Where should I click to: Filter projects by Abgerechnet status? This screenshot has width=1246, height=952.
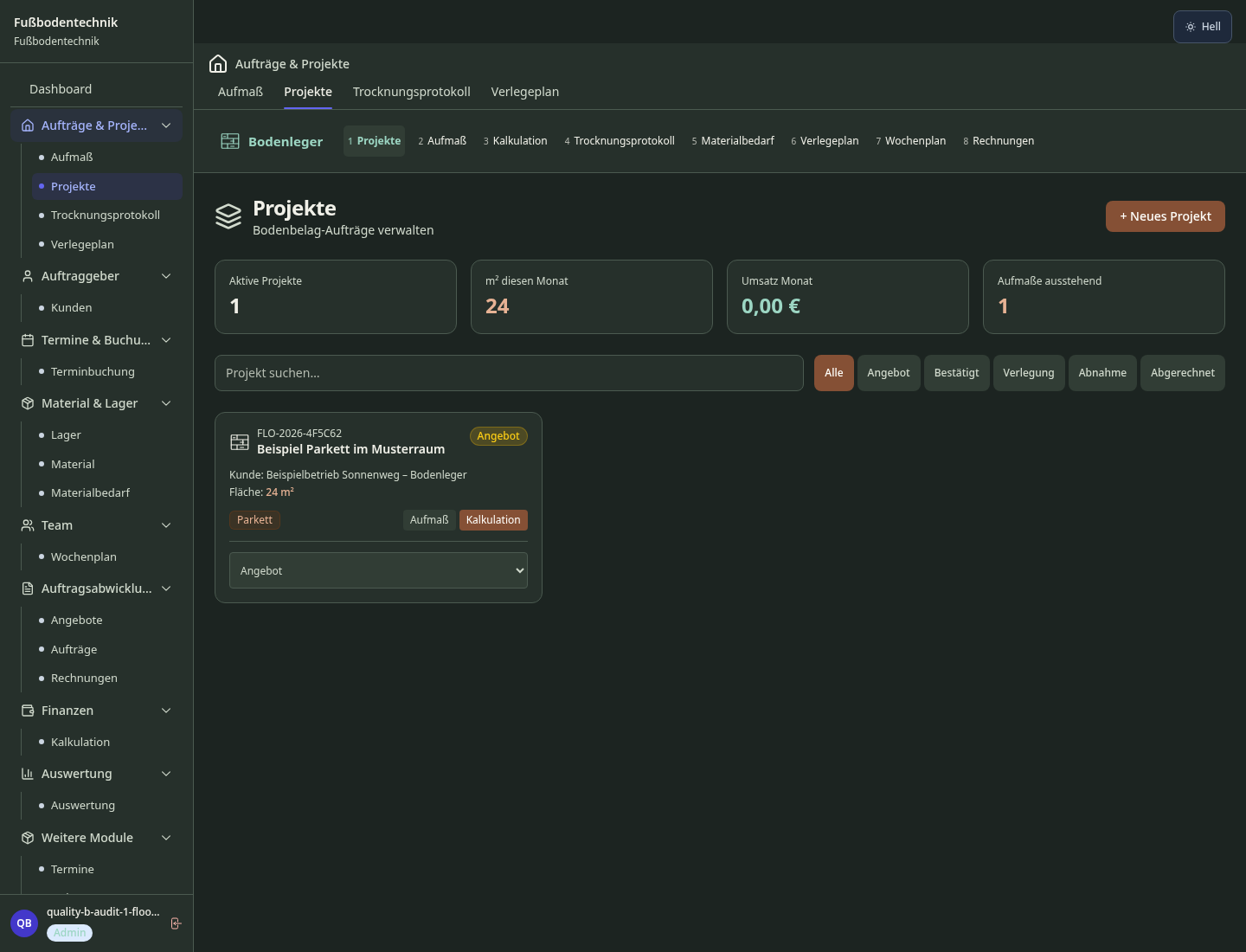(1183, 373)
